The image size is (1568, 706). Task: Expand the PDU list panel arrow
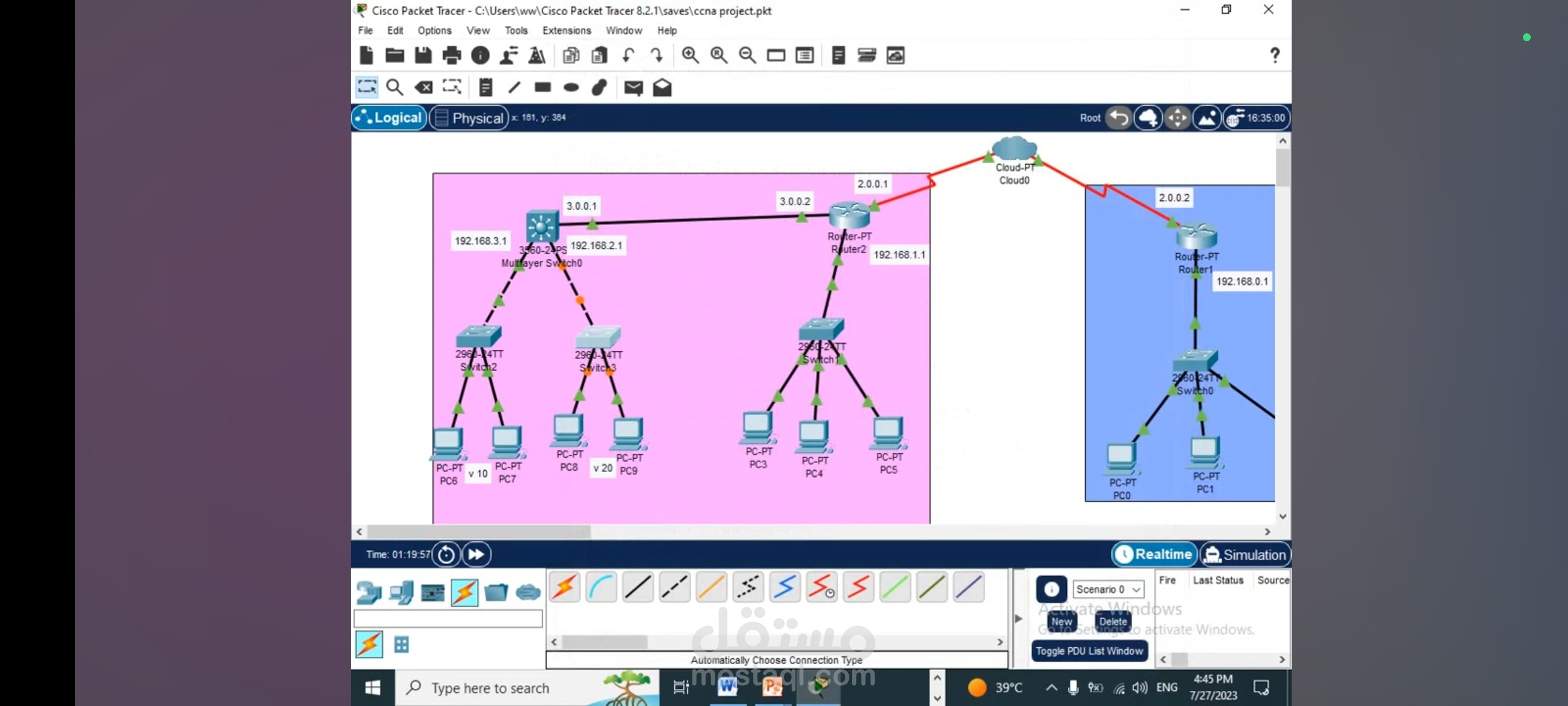(x=1018, y=618)
